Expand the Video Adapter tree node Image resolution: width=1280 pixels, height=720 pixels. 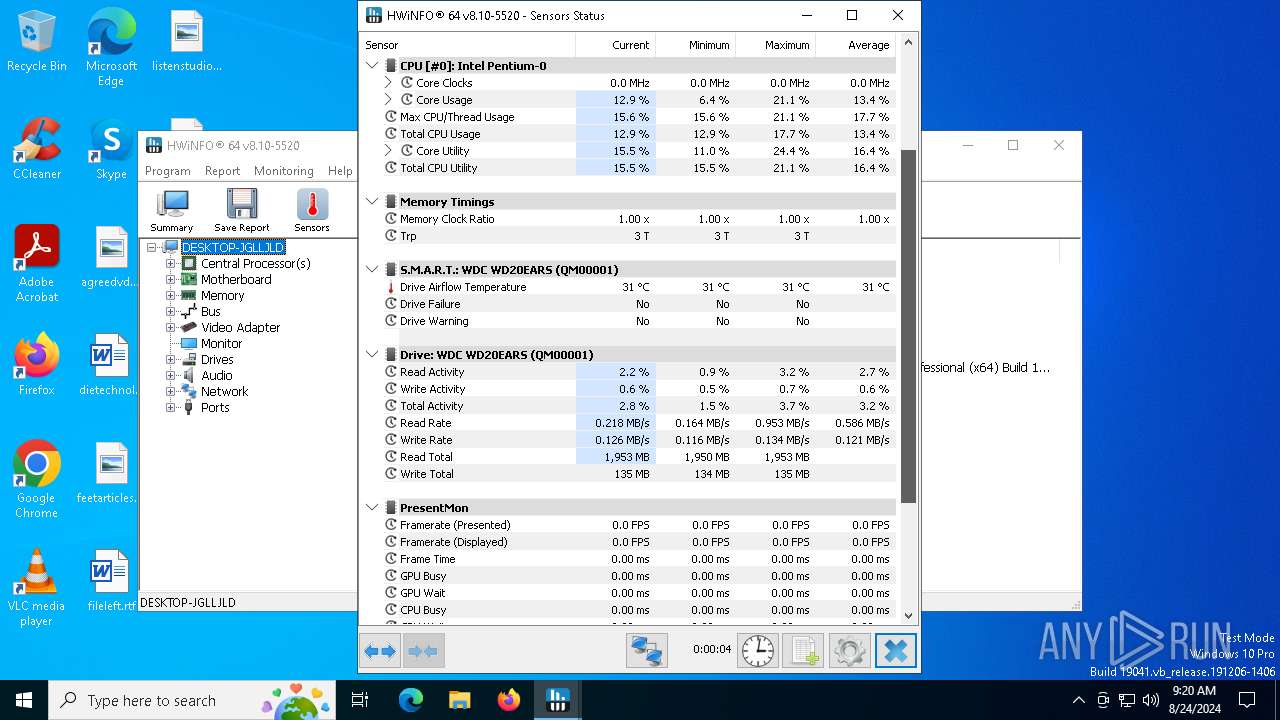[170, 328]
